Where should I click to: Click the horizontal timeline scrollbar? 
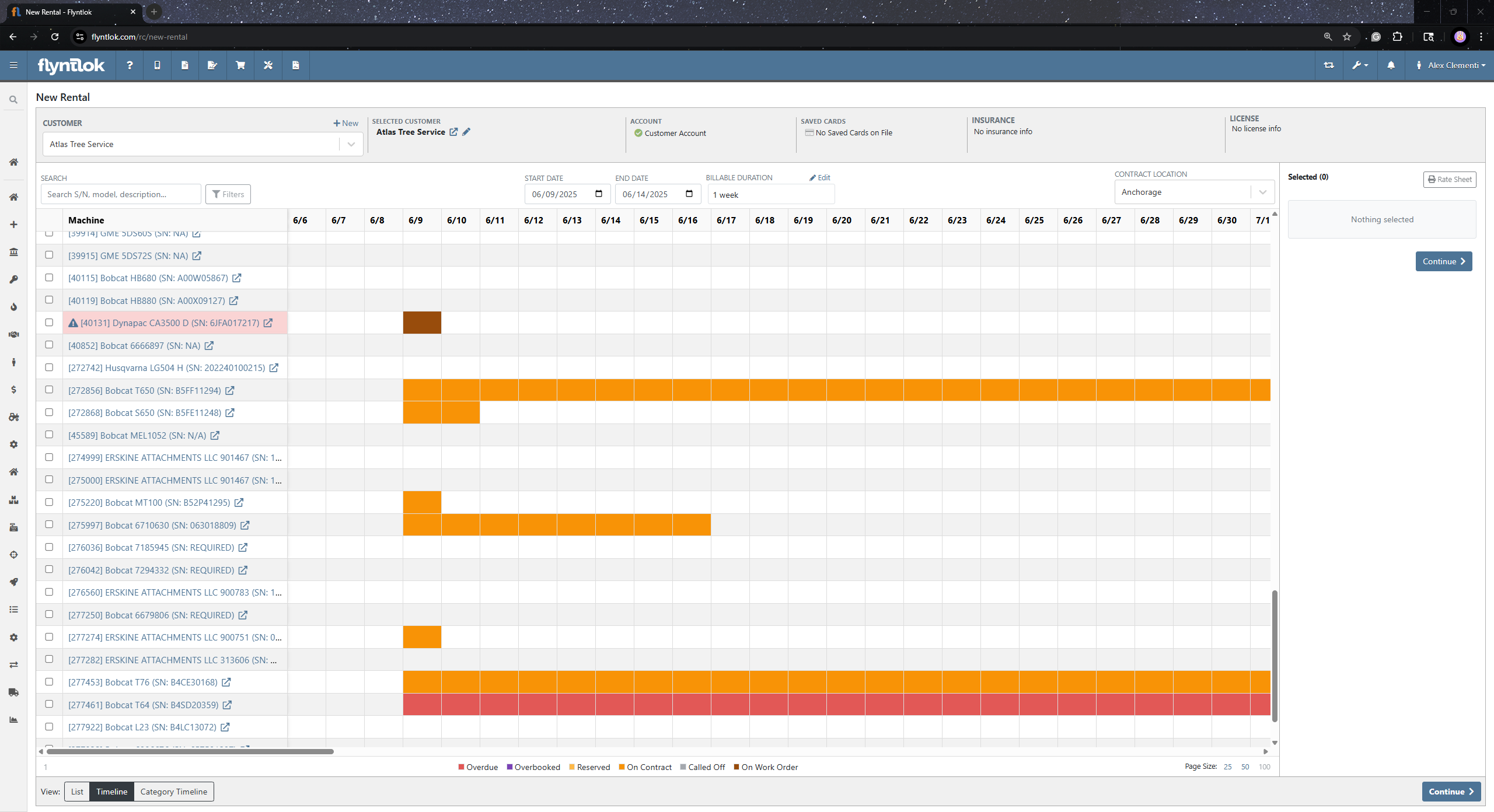coord(190,751)
